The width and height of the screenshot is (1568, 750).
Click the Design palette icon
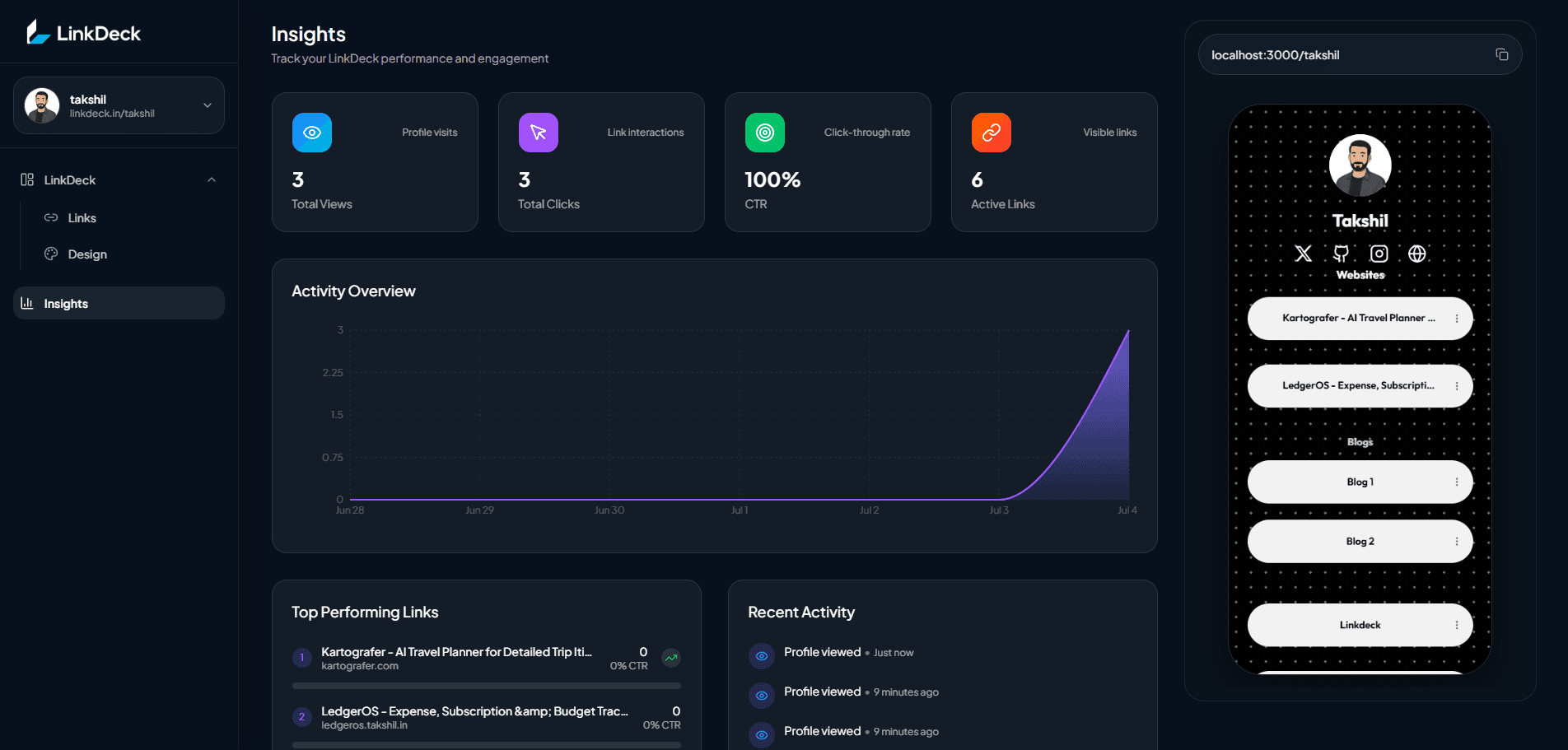coord(51,254)
